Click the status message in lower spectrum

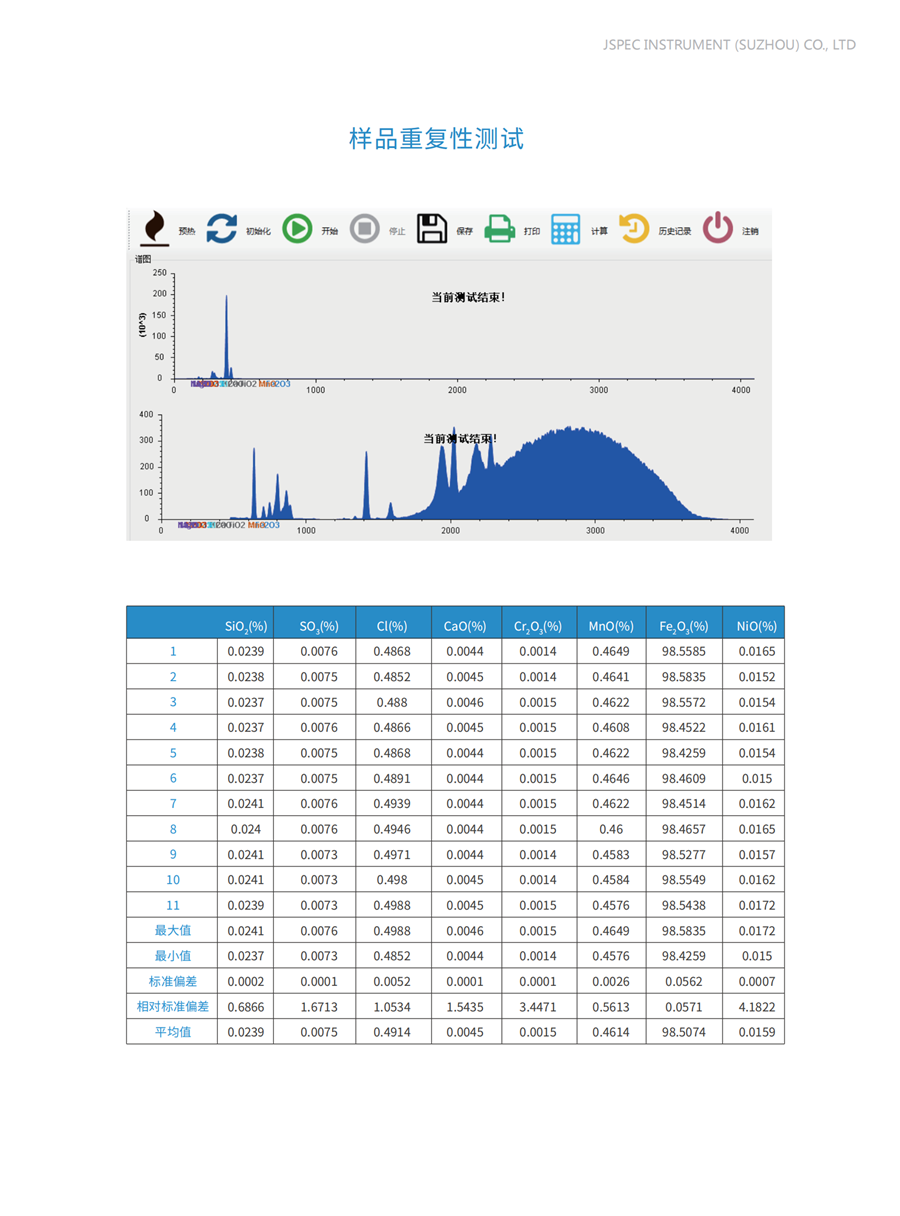[460, 439]
